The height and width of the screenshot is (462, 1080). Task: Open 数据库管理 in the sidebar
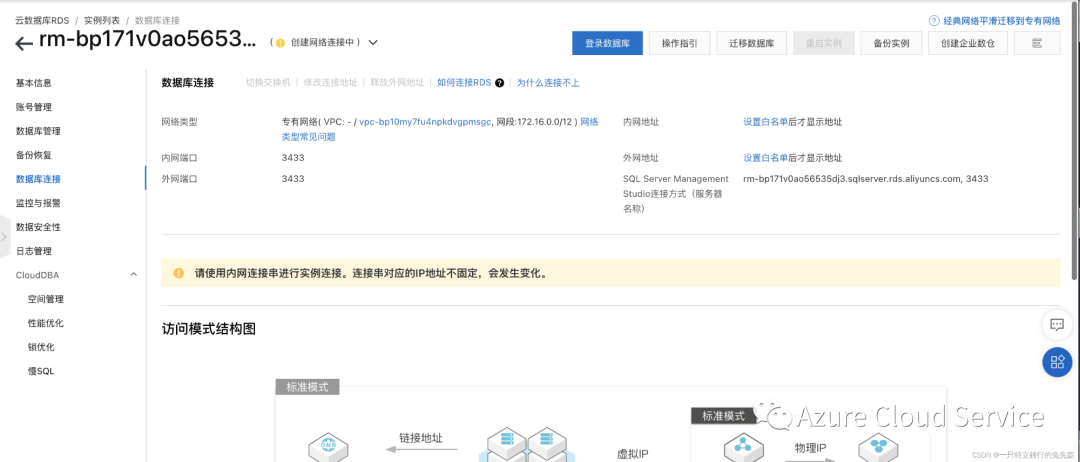(x=39, y=132)
